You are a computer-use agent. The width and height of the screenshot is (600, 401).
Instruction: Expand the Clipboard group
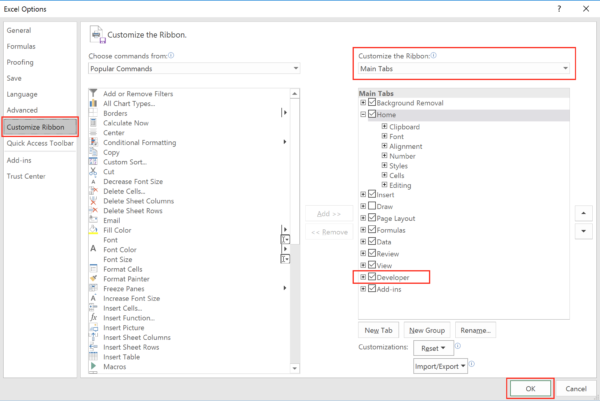coord(384,126)
